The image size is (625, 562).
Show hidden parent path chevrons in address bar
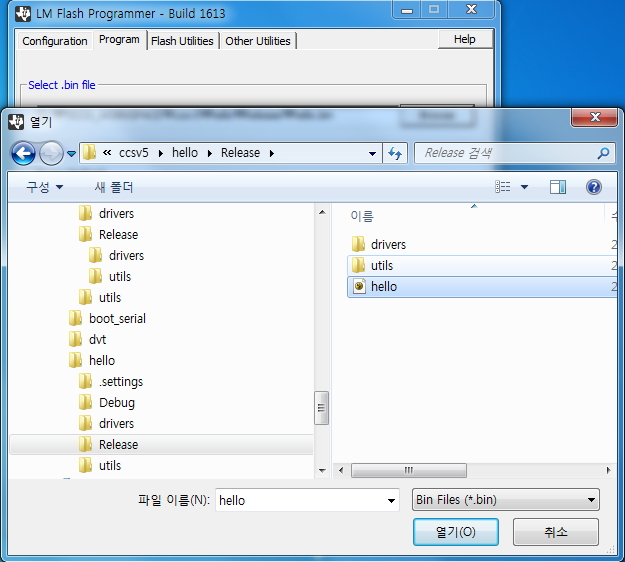[107, 153]
